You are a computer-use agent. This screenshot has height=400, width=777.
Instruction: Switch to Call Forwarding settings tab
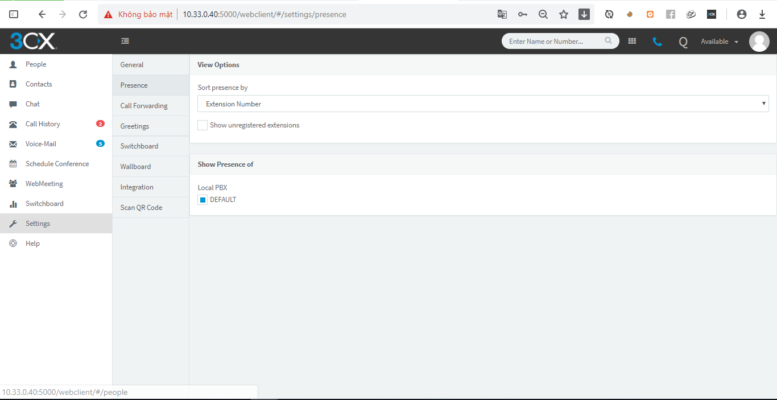coord(144,105)
